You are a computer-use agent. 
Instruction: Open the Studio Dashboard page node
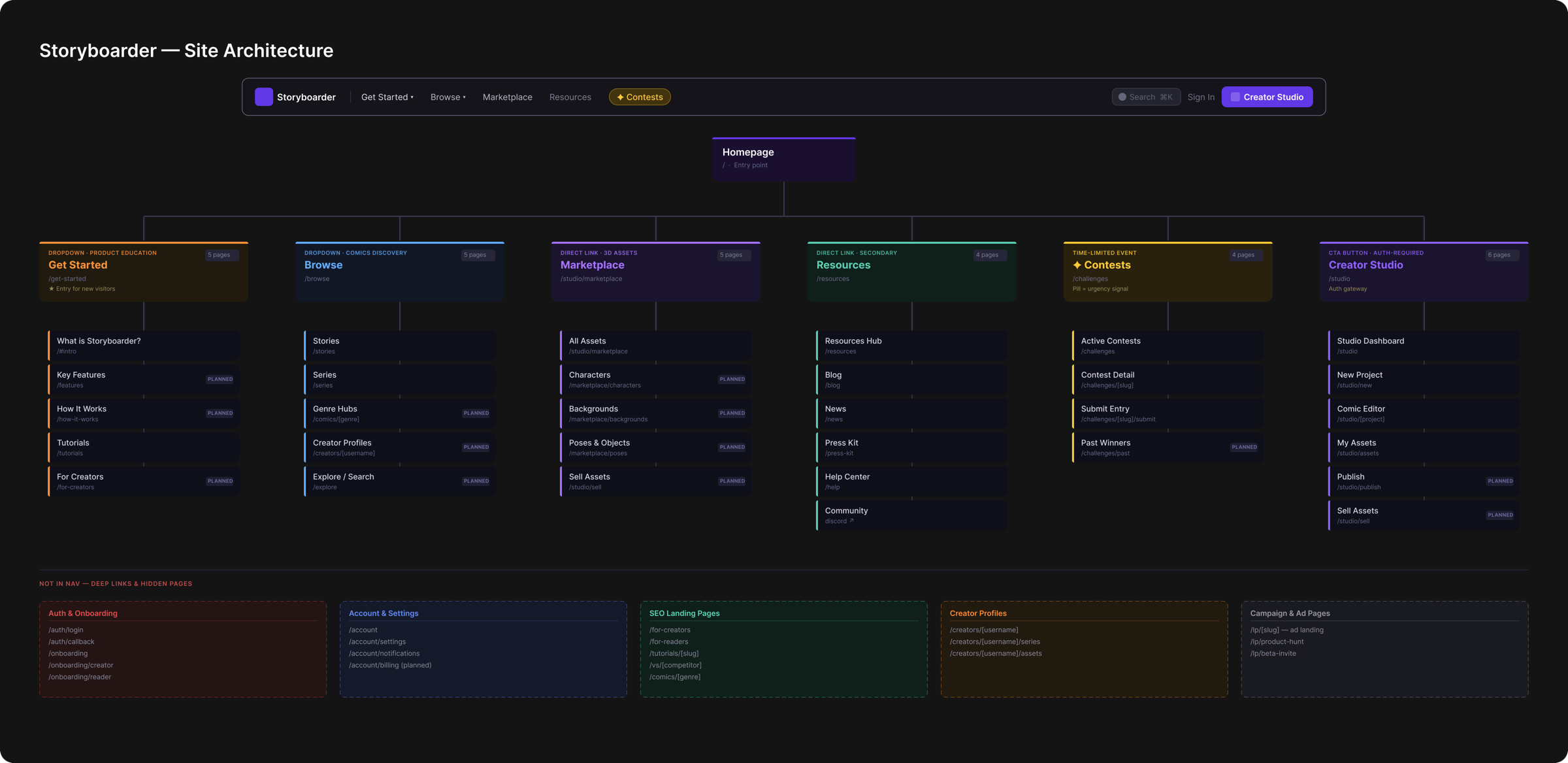click(x=1424, y=346)
